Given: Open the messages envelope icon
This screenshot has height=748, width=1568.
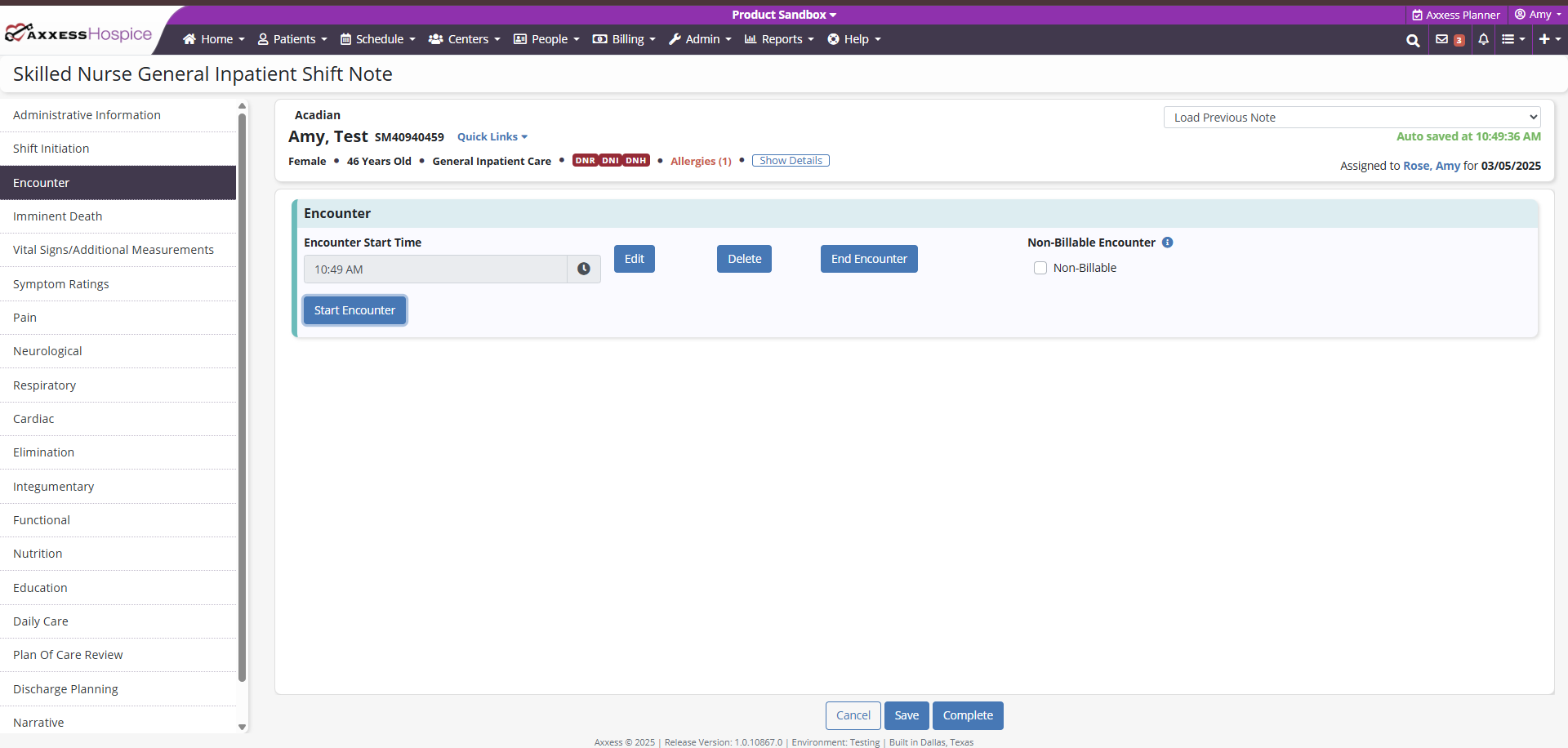Looking at the screenshot, I should (1442, 39).
